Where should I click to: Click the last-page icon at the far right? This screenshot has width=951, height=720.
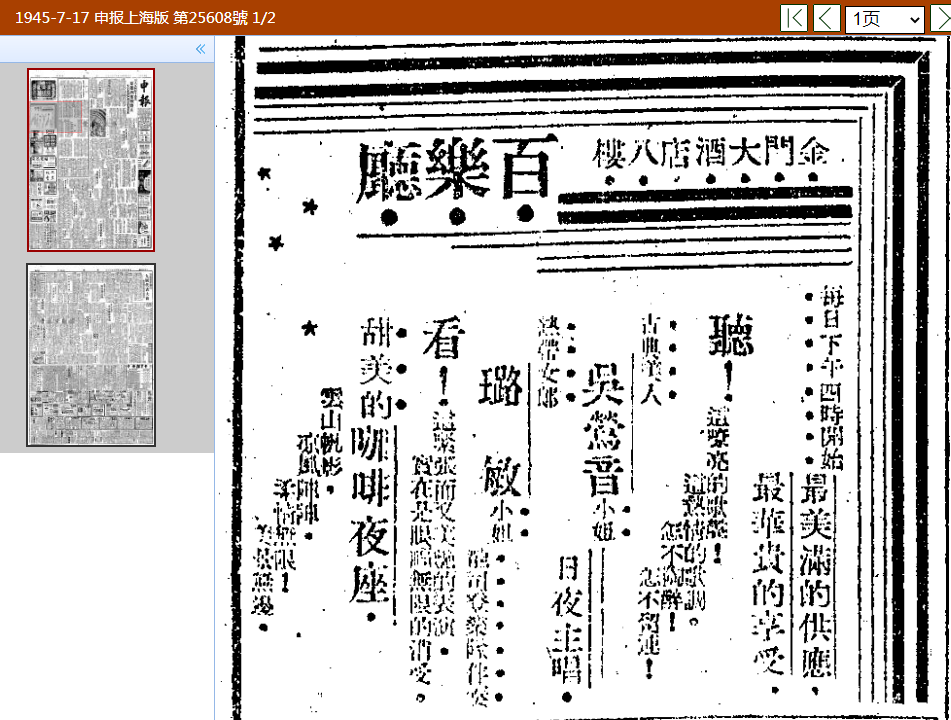tap(948, 18)
